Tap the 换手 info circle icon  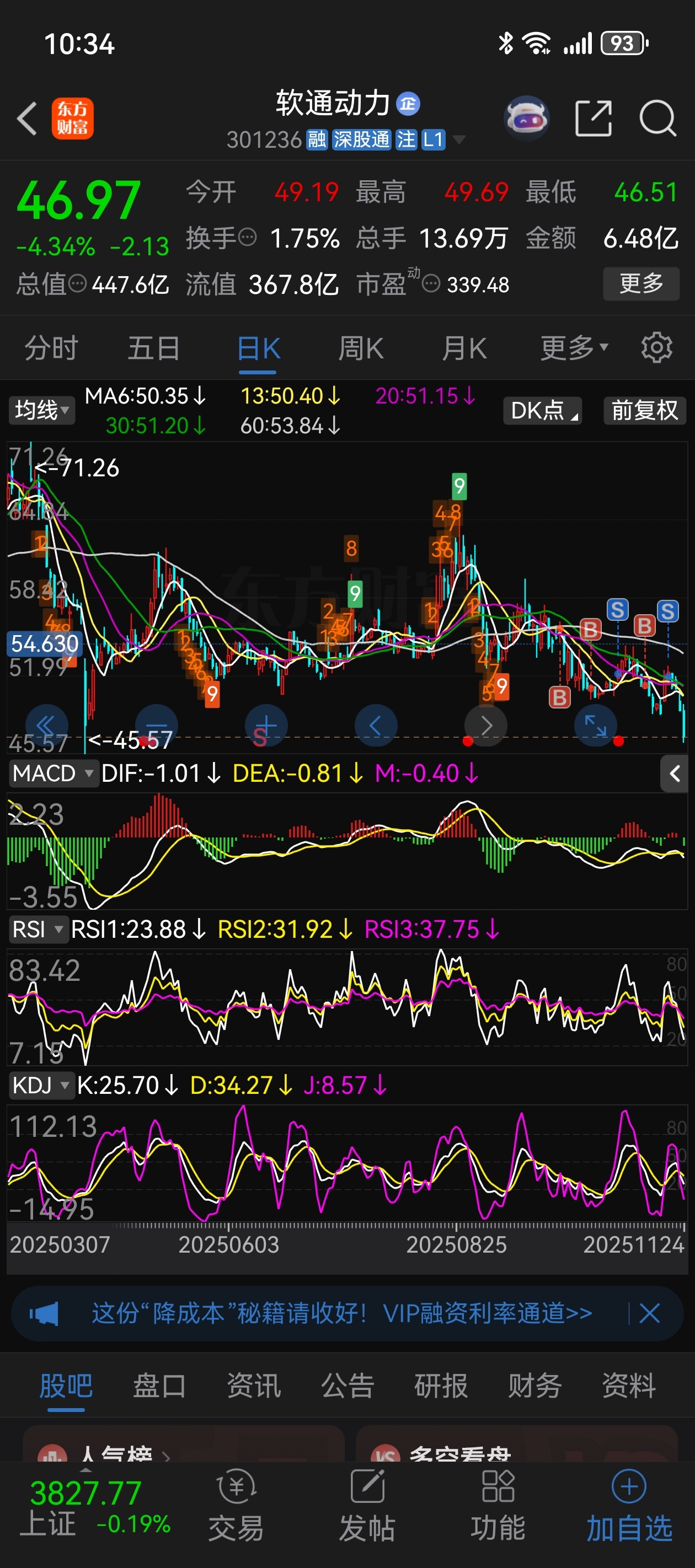(x=247, y=237)
